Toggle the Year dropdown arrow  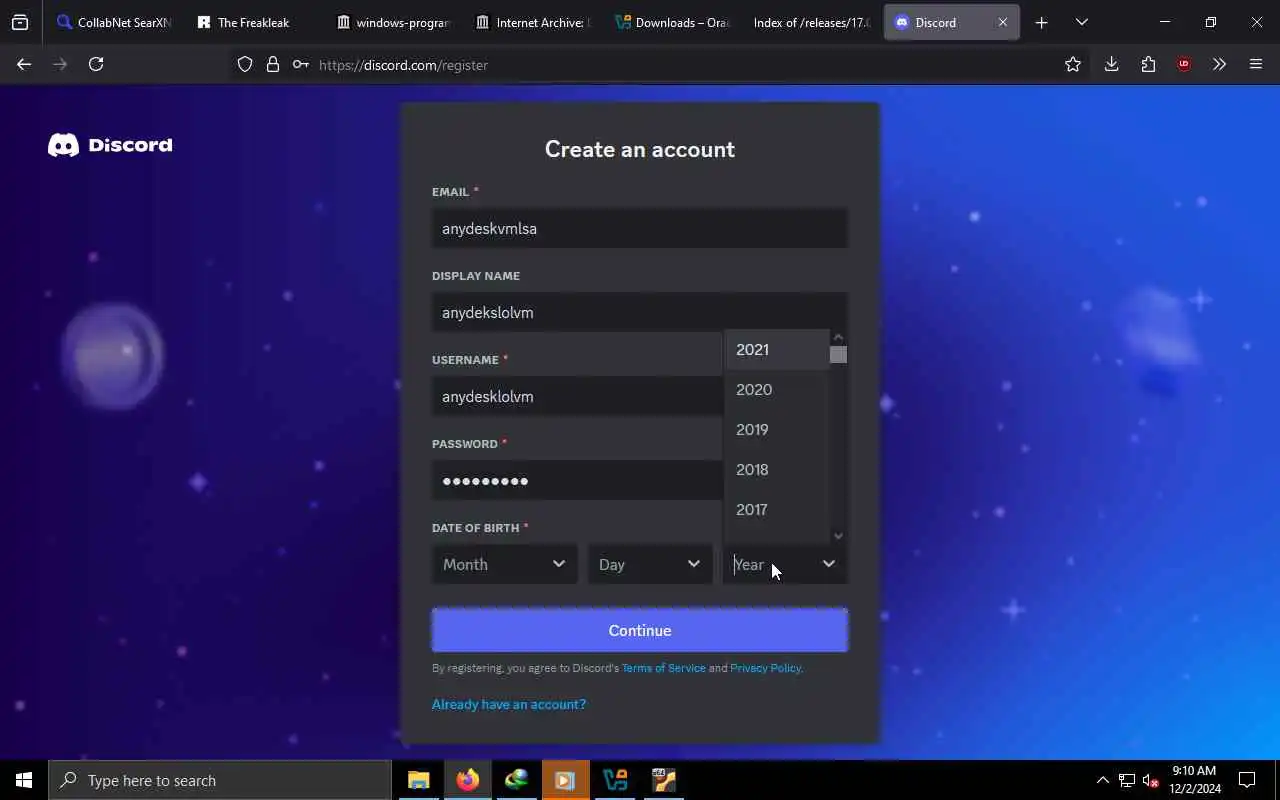pyautogui.click(x=828, y=564)
